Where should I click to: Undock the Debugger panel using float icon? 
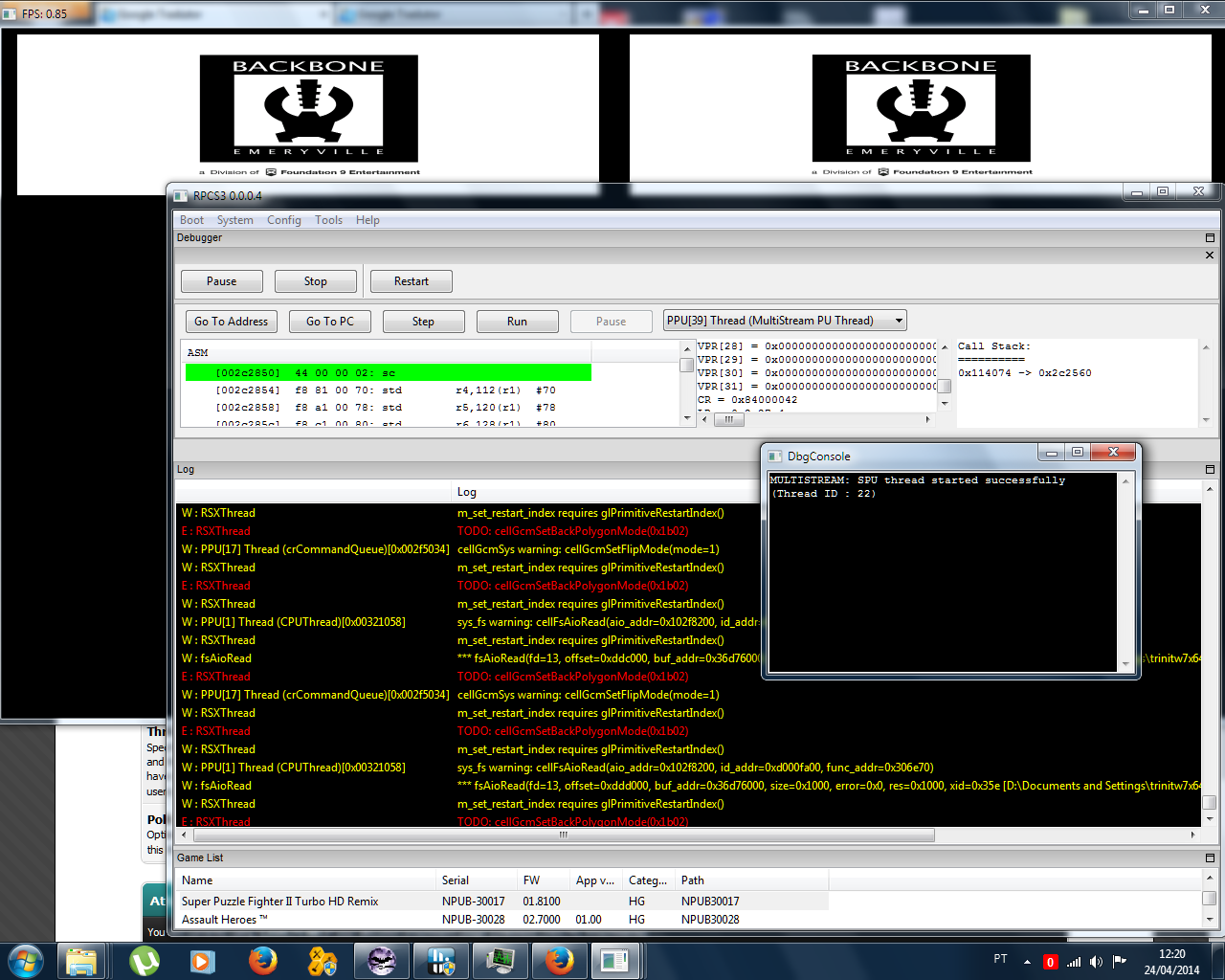pyautogui.click(x=1210, y=237)
